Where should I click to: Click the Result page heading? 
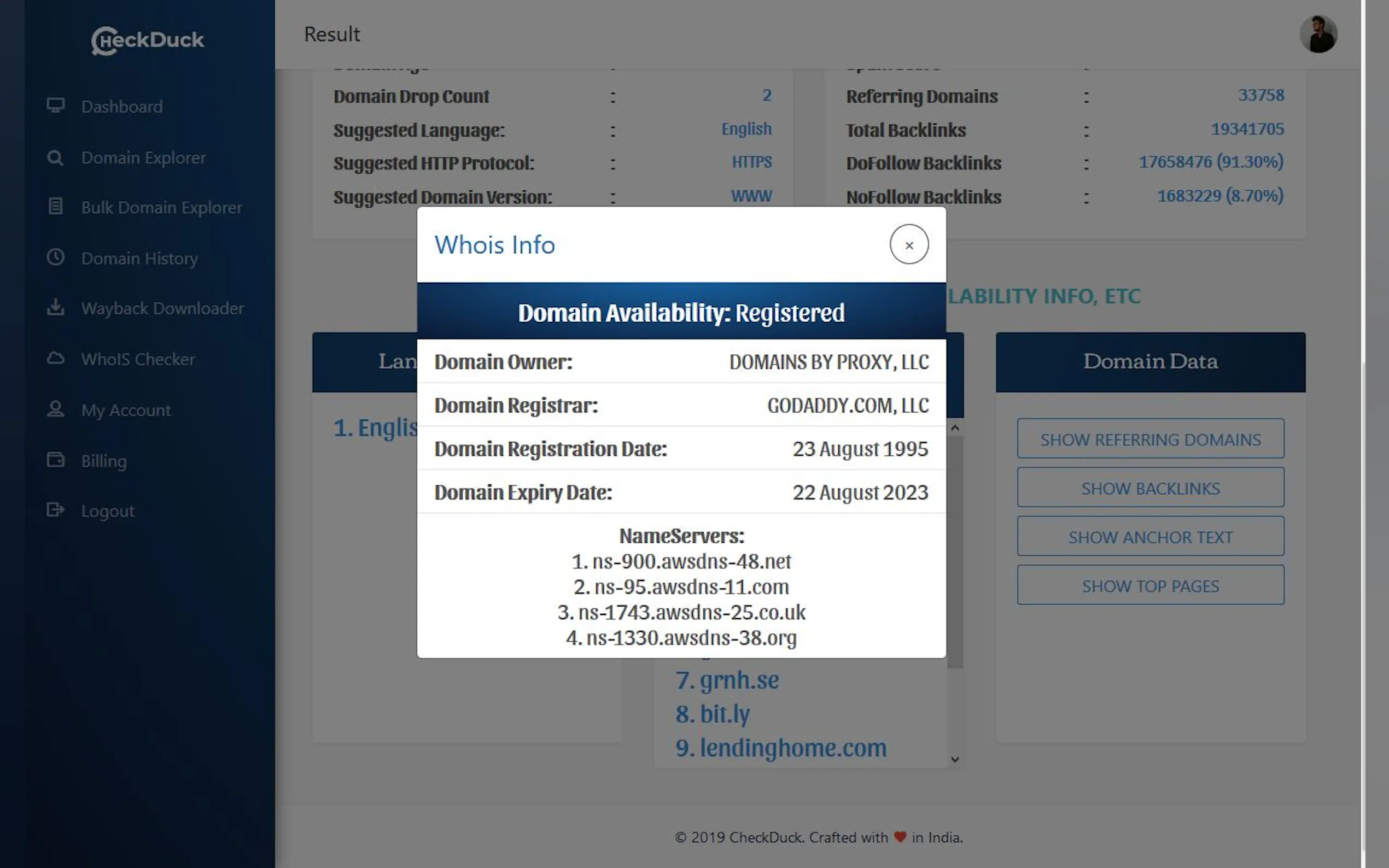(x=332, y=34)
